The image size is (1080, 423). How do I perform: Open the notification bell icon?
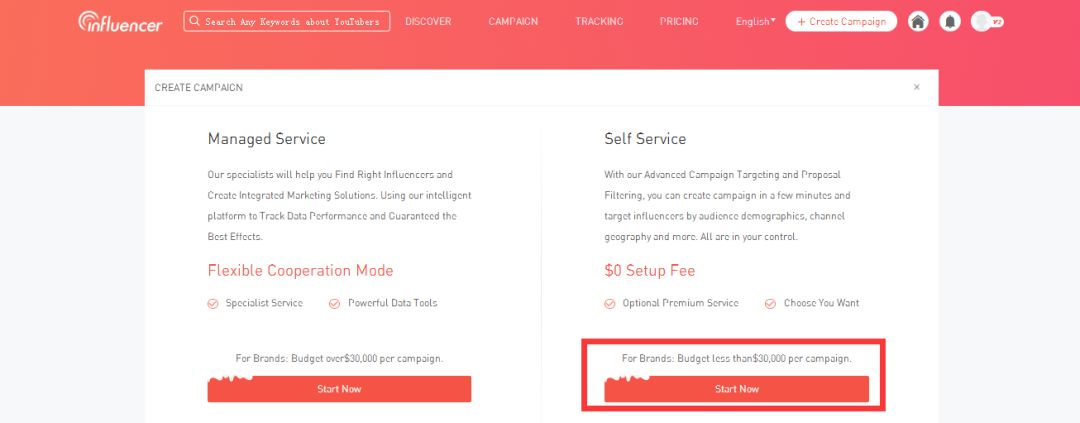950,21
